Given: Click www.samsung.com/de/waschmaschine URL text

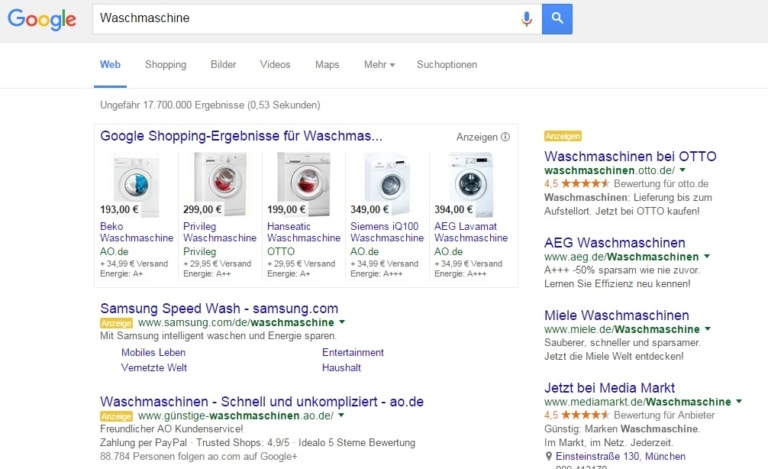Looking at the screenshot, I should click(x=236, y=323).
